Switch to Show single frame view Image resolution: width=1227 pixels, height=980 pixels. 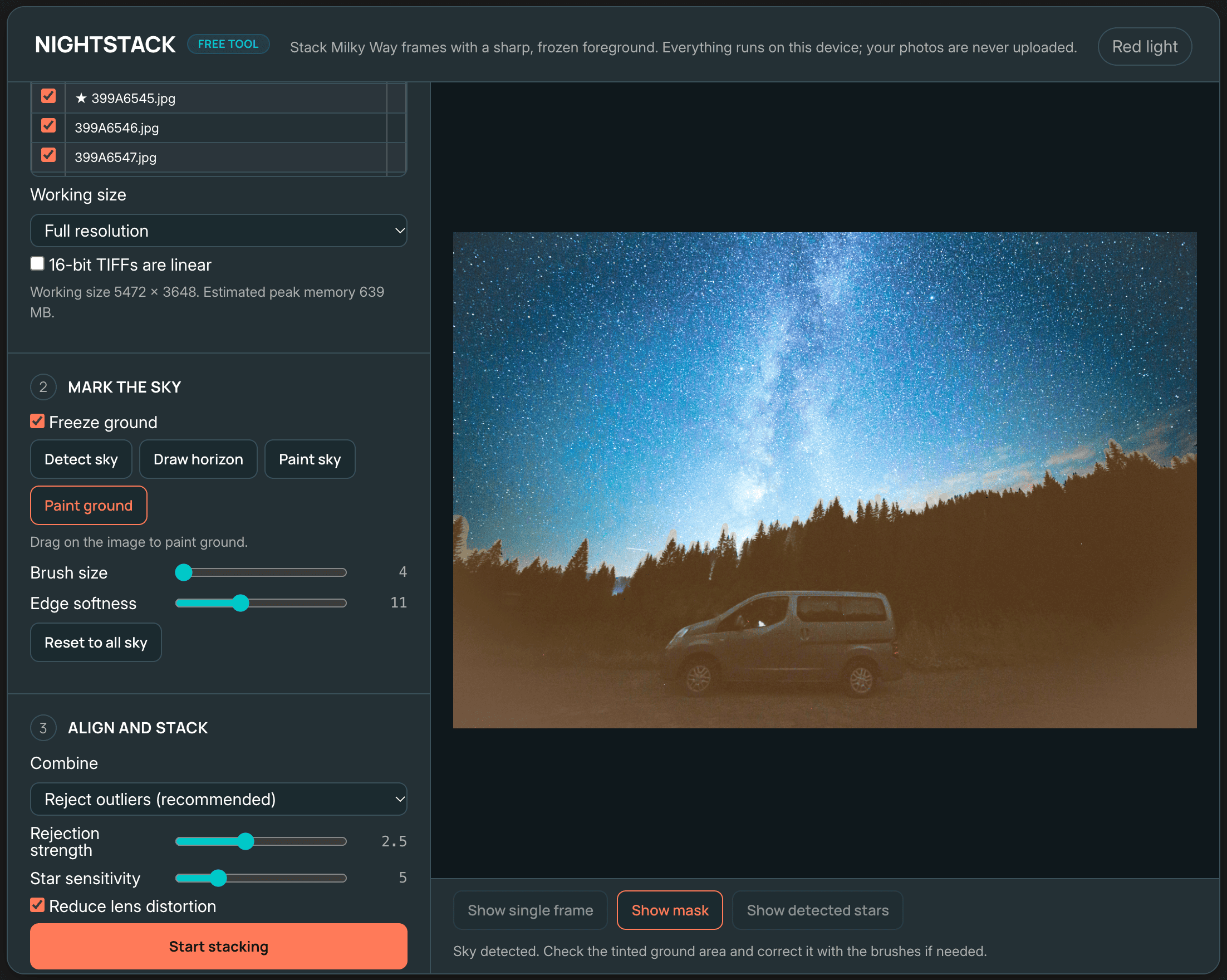[530, 910]
